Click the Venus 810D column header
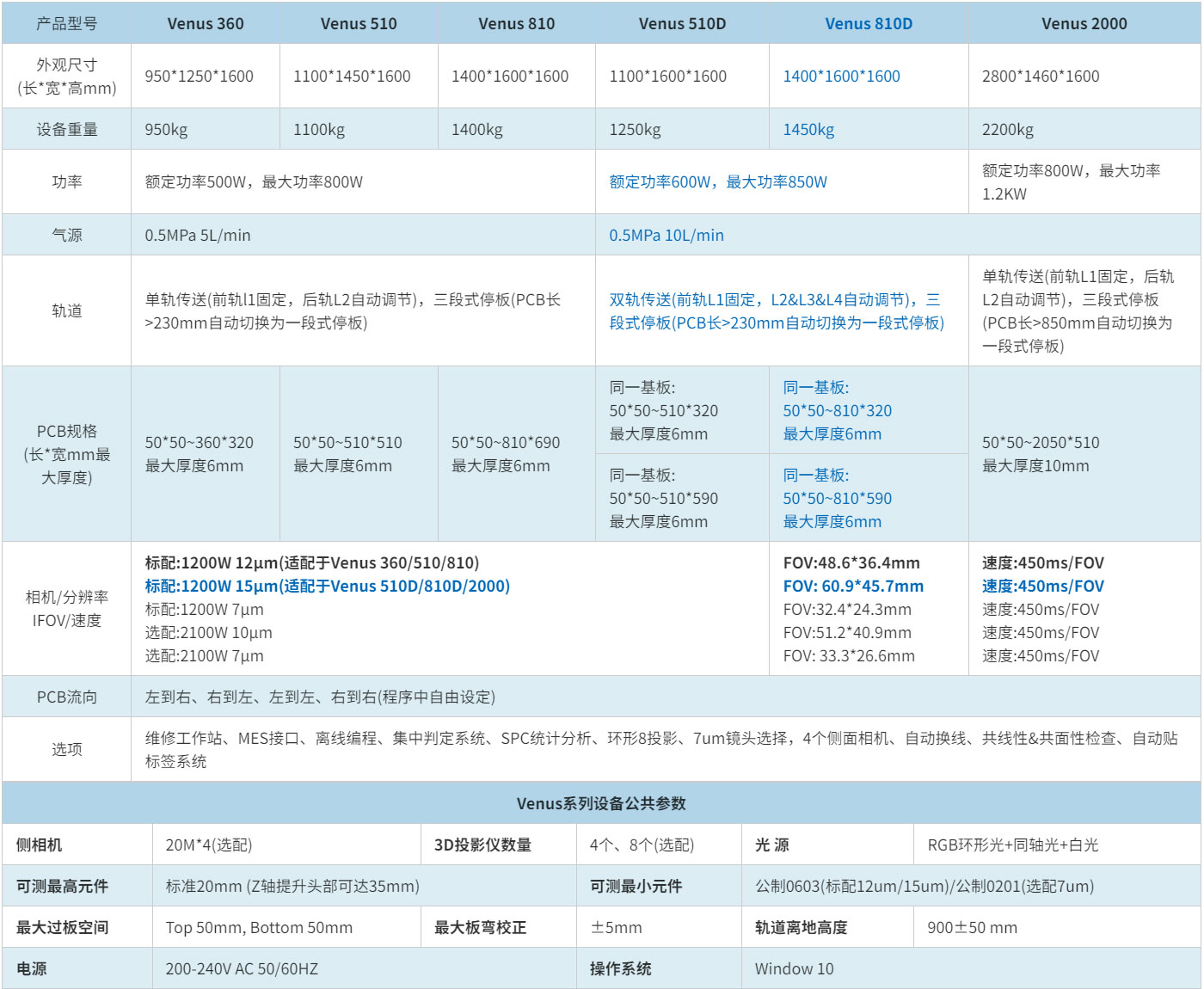The height and width of the screenshot is (989, 1204). [869, 24]
